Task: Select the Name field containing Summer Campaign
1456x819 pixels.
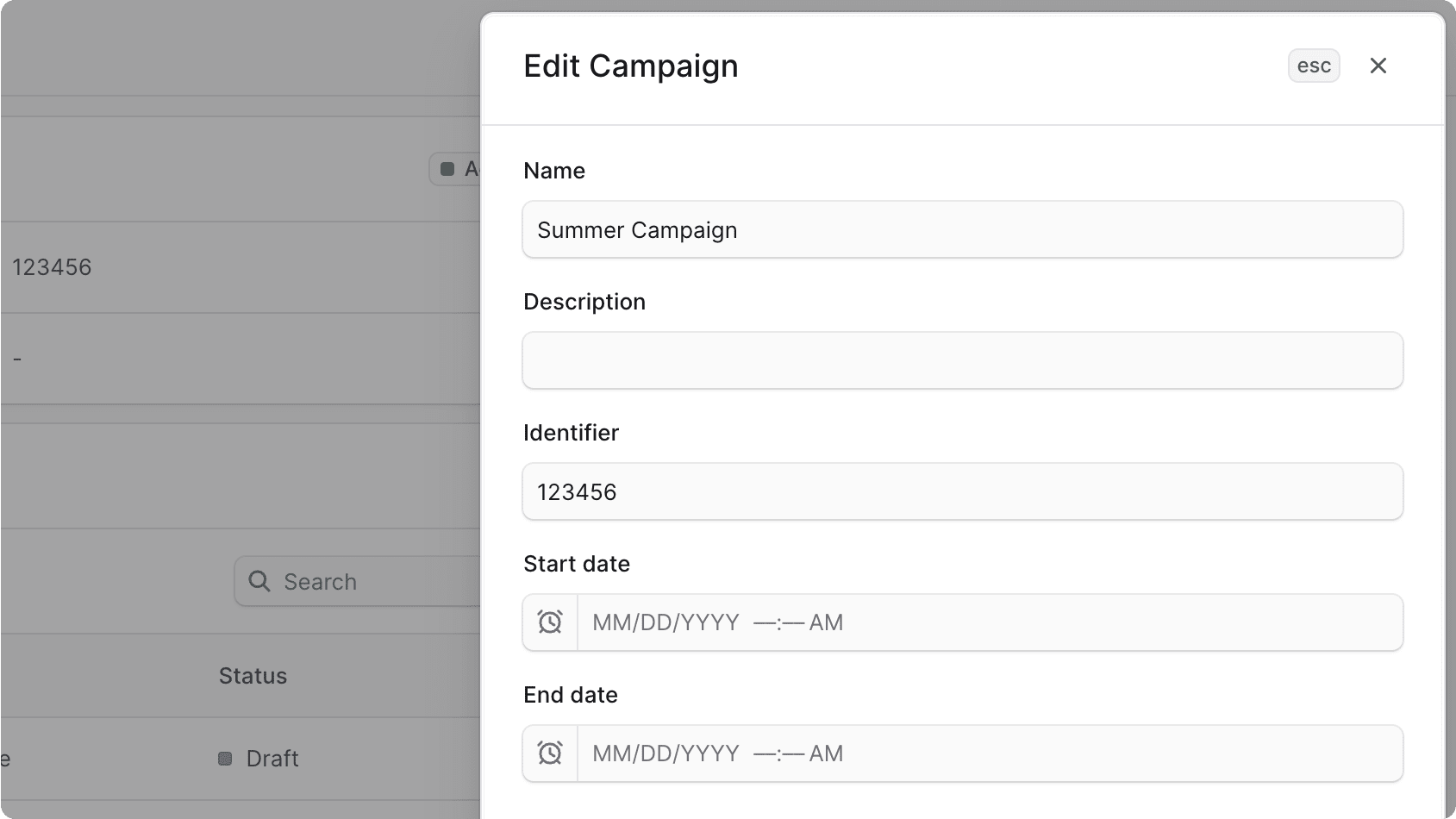Action: 961,229
